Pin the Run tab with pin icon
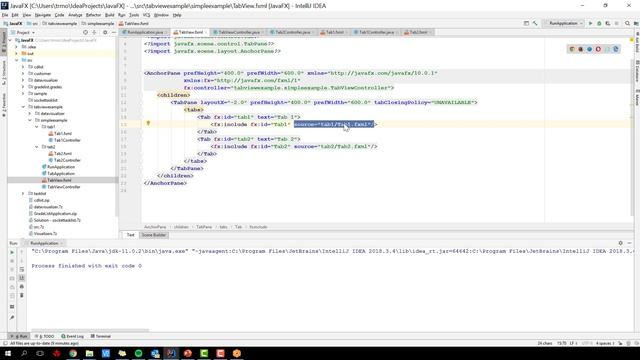This screenshot has width=640, height=360. coord(12,318)
